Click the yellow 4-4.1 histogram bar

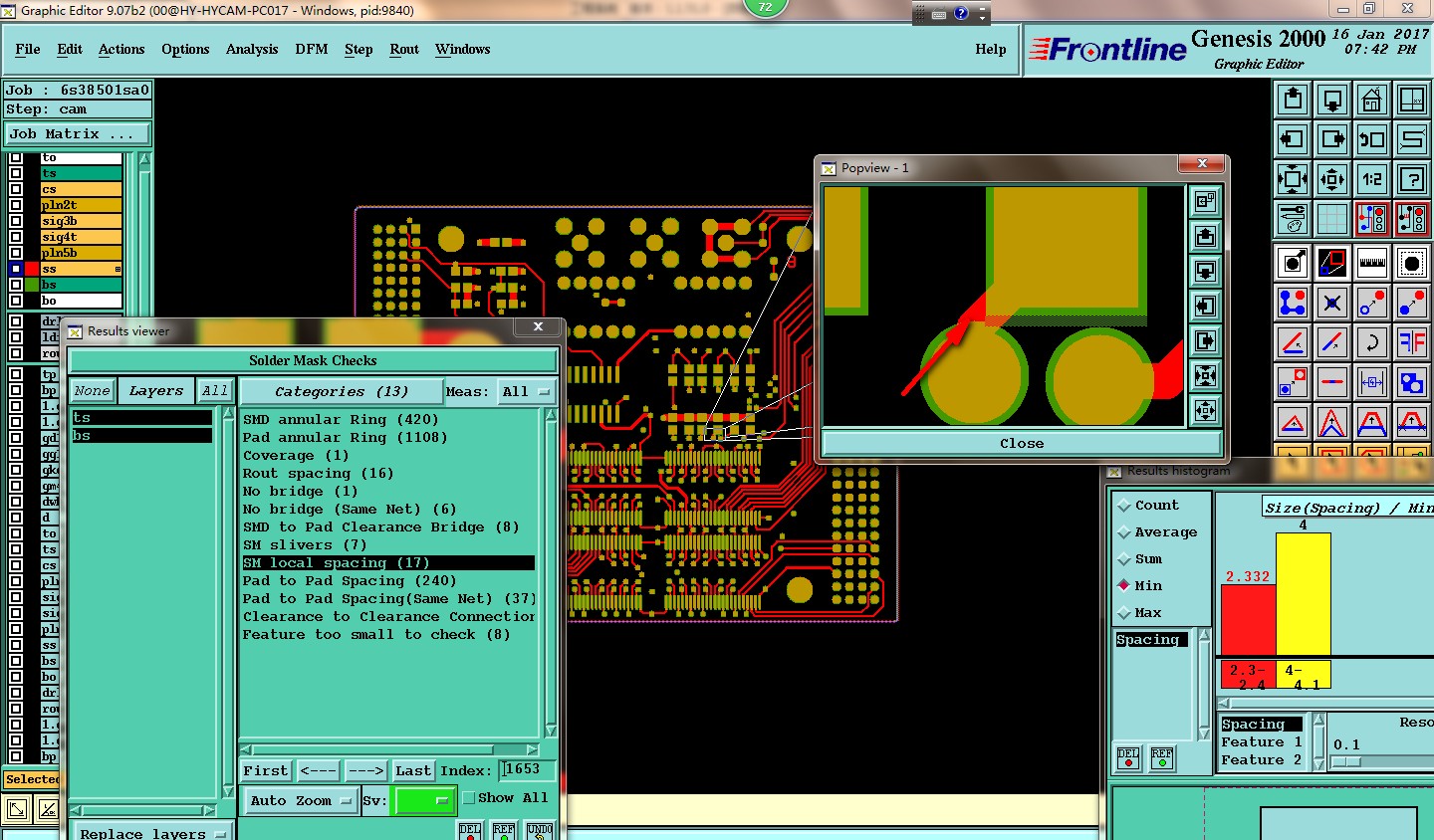[x=1304, y=593]
